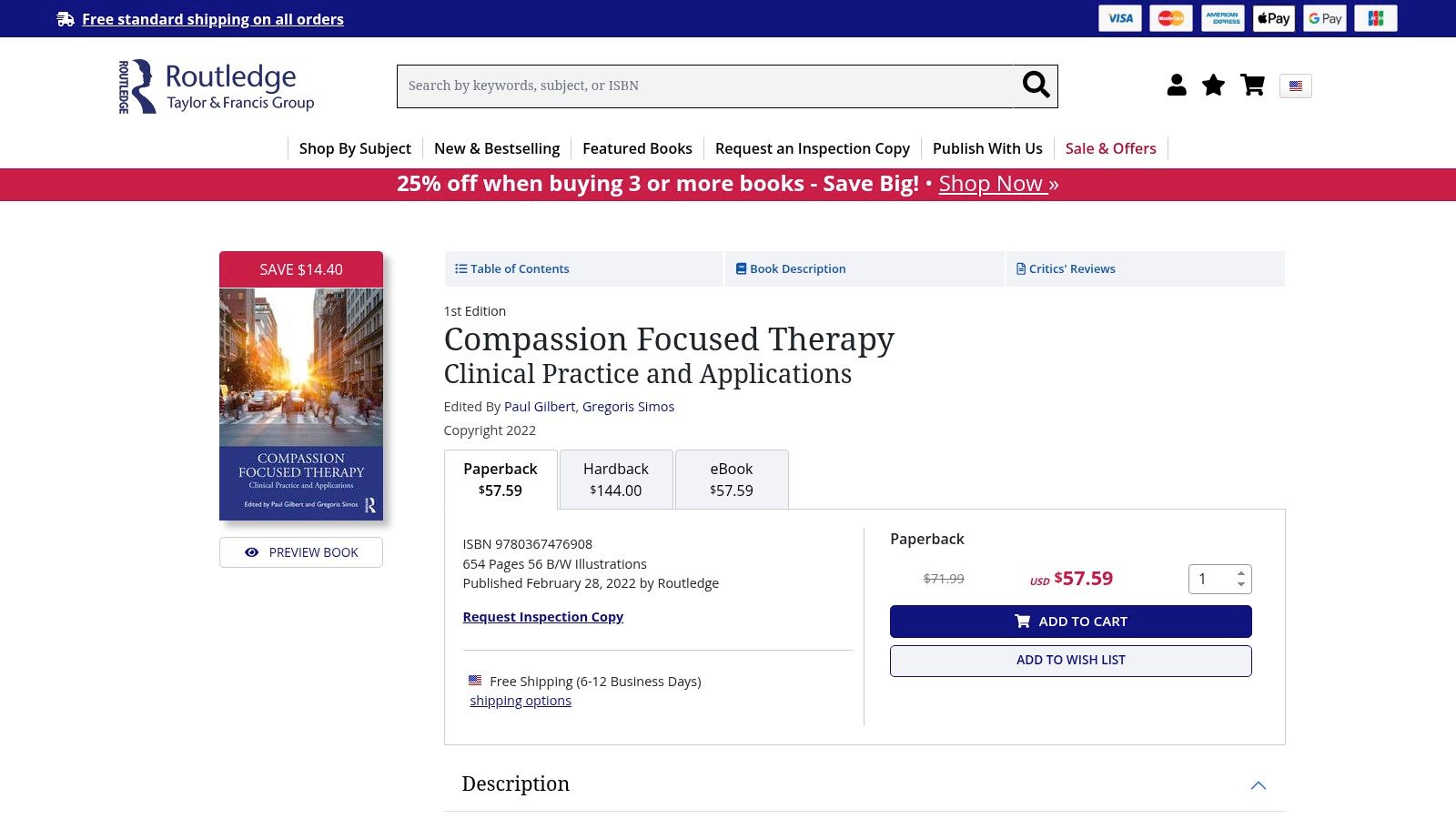Open the Shop By Subject menu
The width and height of the screenshot is (1456, 819).
pos(355,148)
